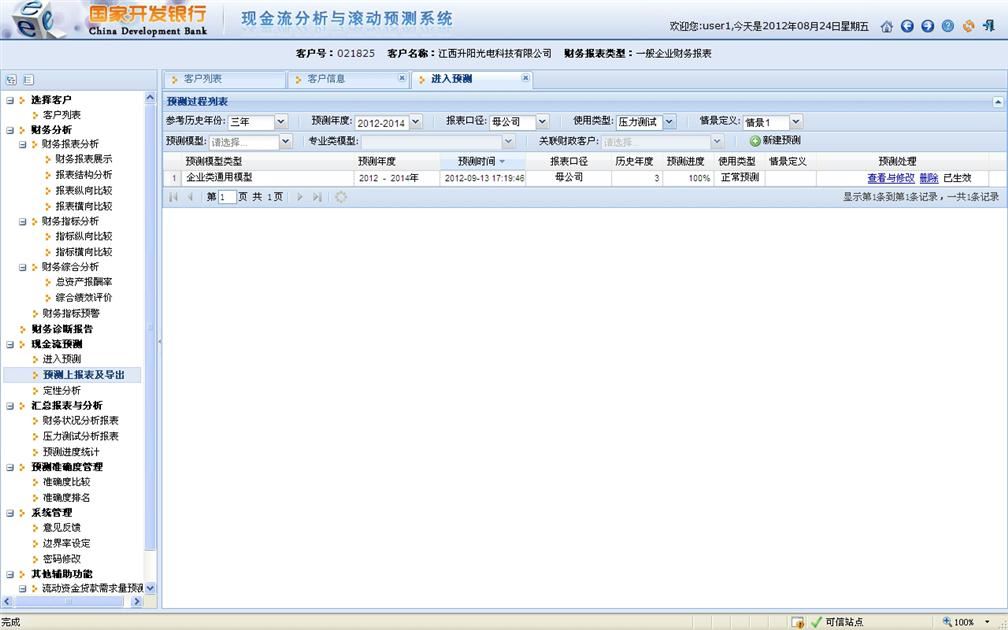The width and height of the screenshot is (1008, 630).
Task: Collapse the 汇总报表与分析 tree node
Action: tap(10, 406)
